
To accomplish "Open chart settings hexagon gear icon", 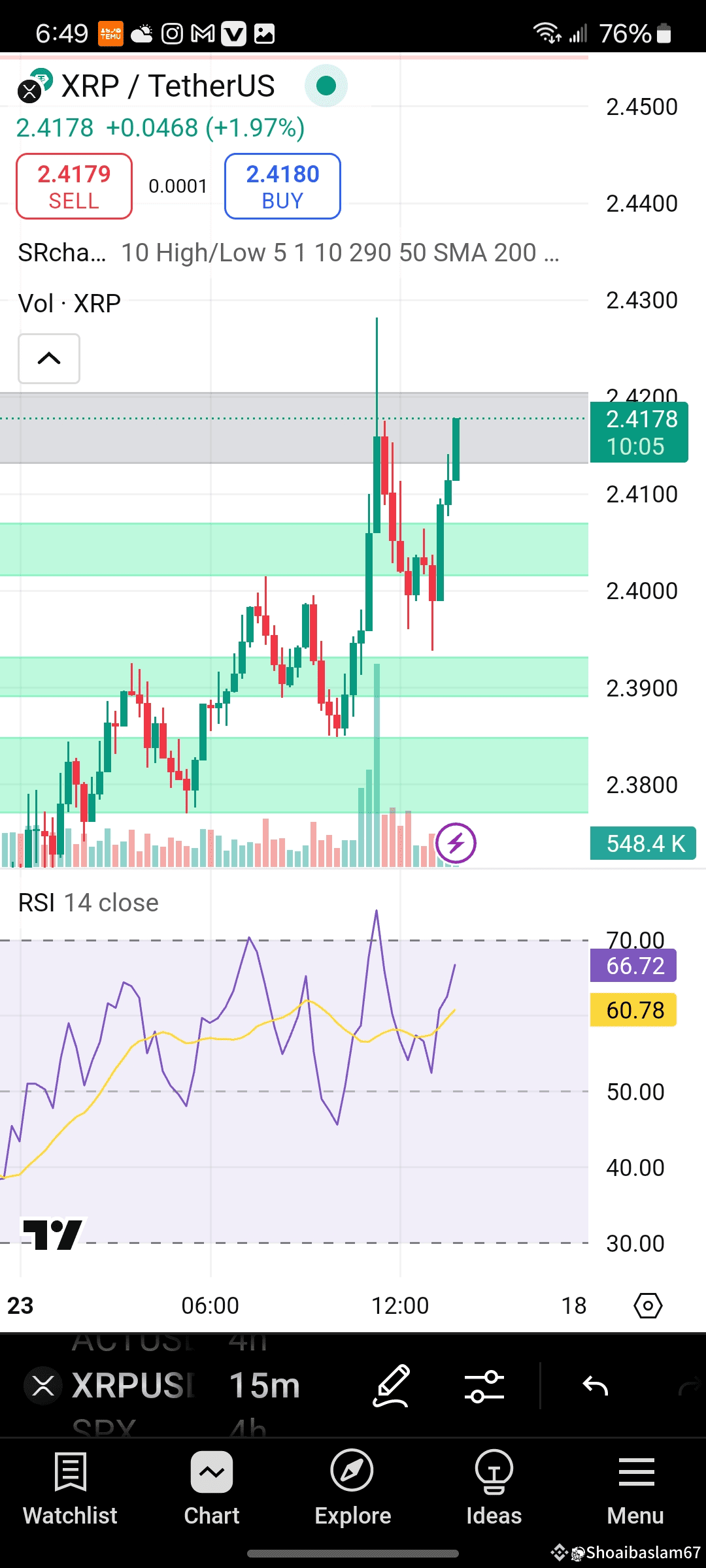I will click(648, 1306).
